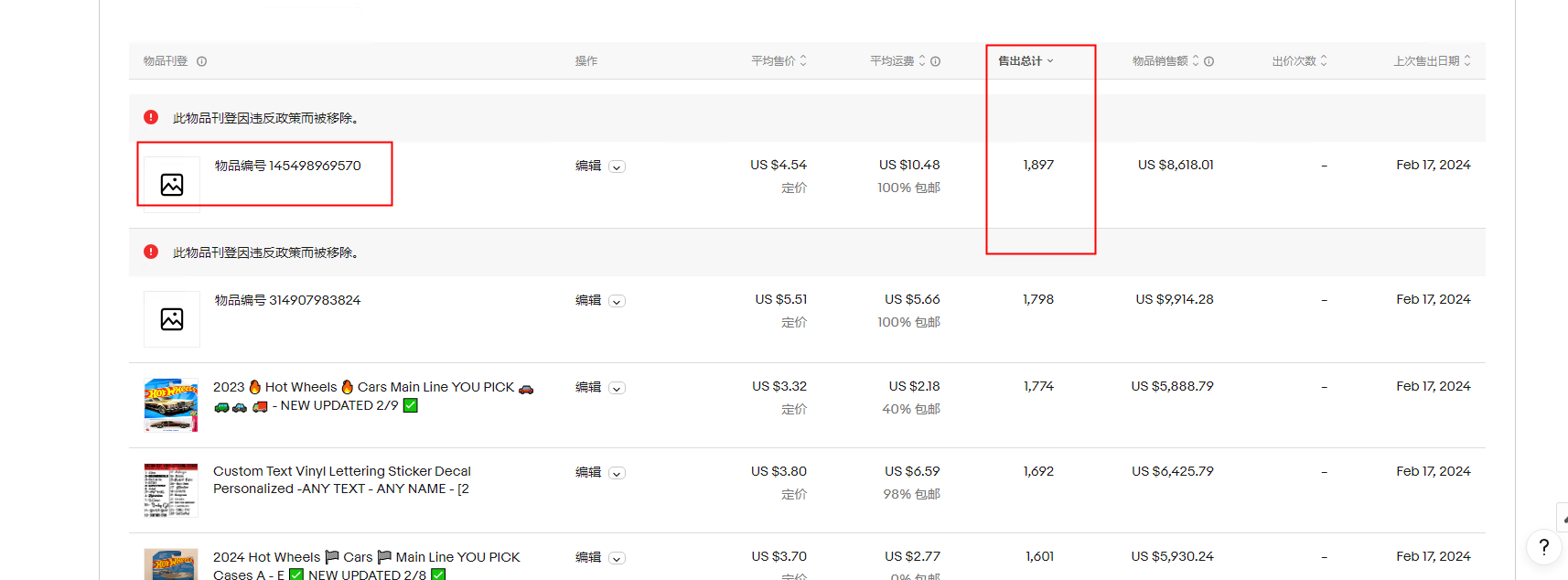1568x580 pixels.
Task: Click info icon beside 平均运费 header
Action: 935,61
